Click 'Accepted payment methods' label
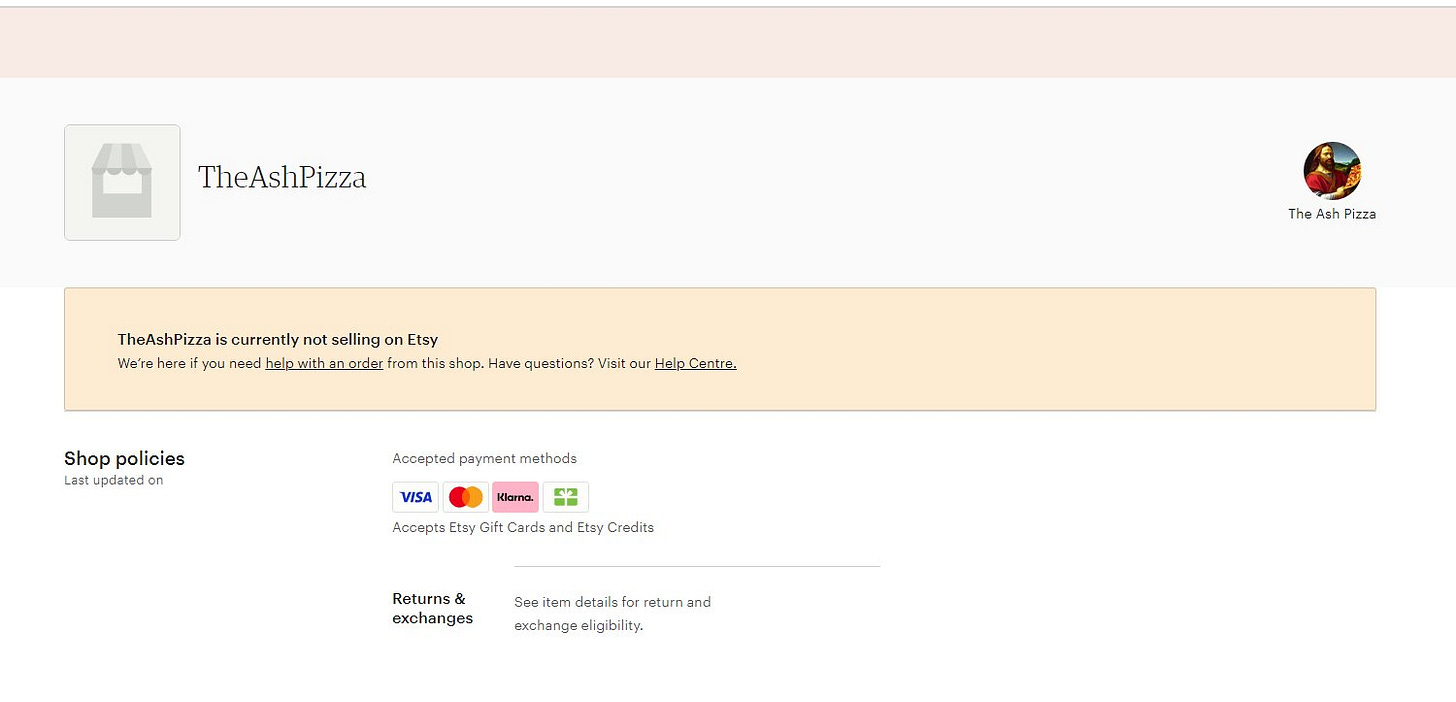 (484, 459)
